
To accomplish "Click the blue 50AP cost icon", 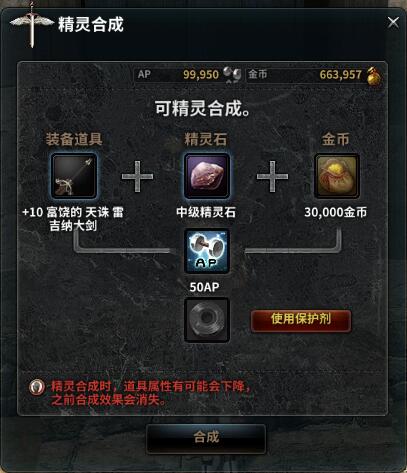I will [x=207, y=251].
